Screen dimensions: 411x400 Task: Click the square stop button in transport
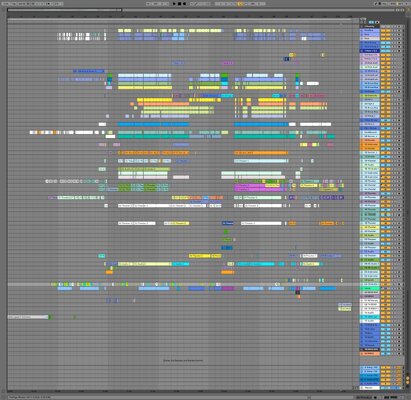(179, 4)
